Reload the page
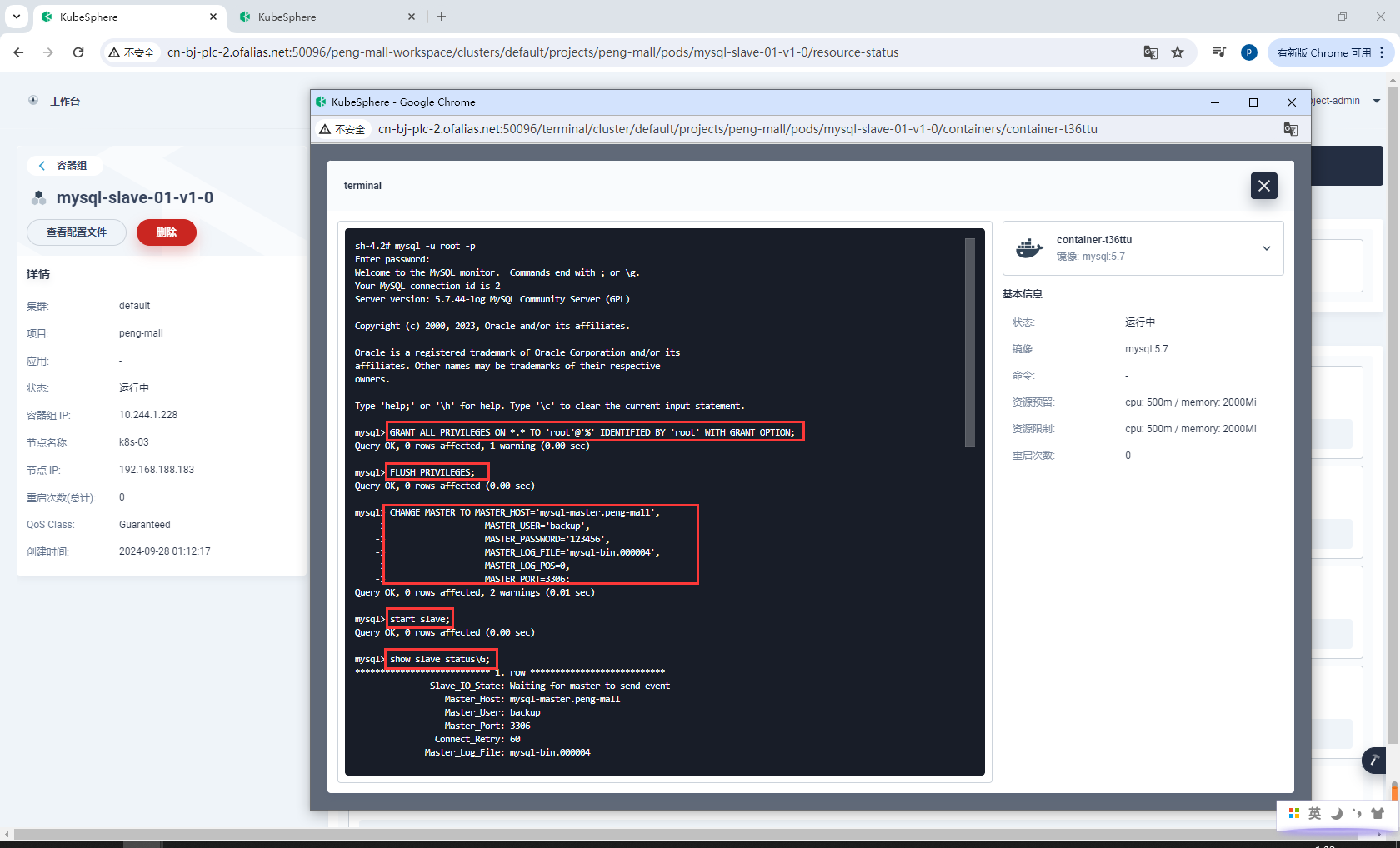The height and width of the screenshot is (848, 1400). [78, 52]
